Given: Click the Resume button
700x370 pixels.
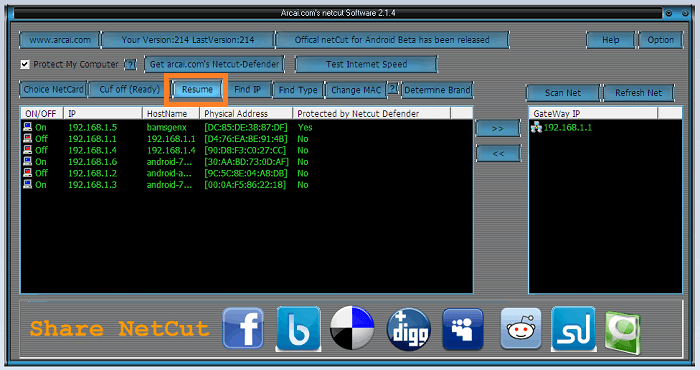Looking at the screenshot, I should (x=197, y=89).
